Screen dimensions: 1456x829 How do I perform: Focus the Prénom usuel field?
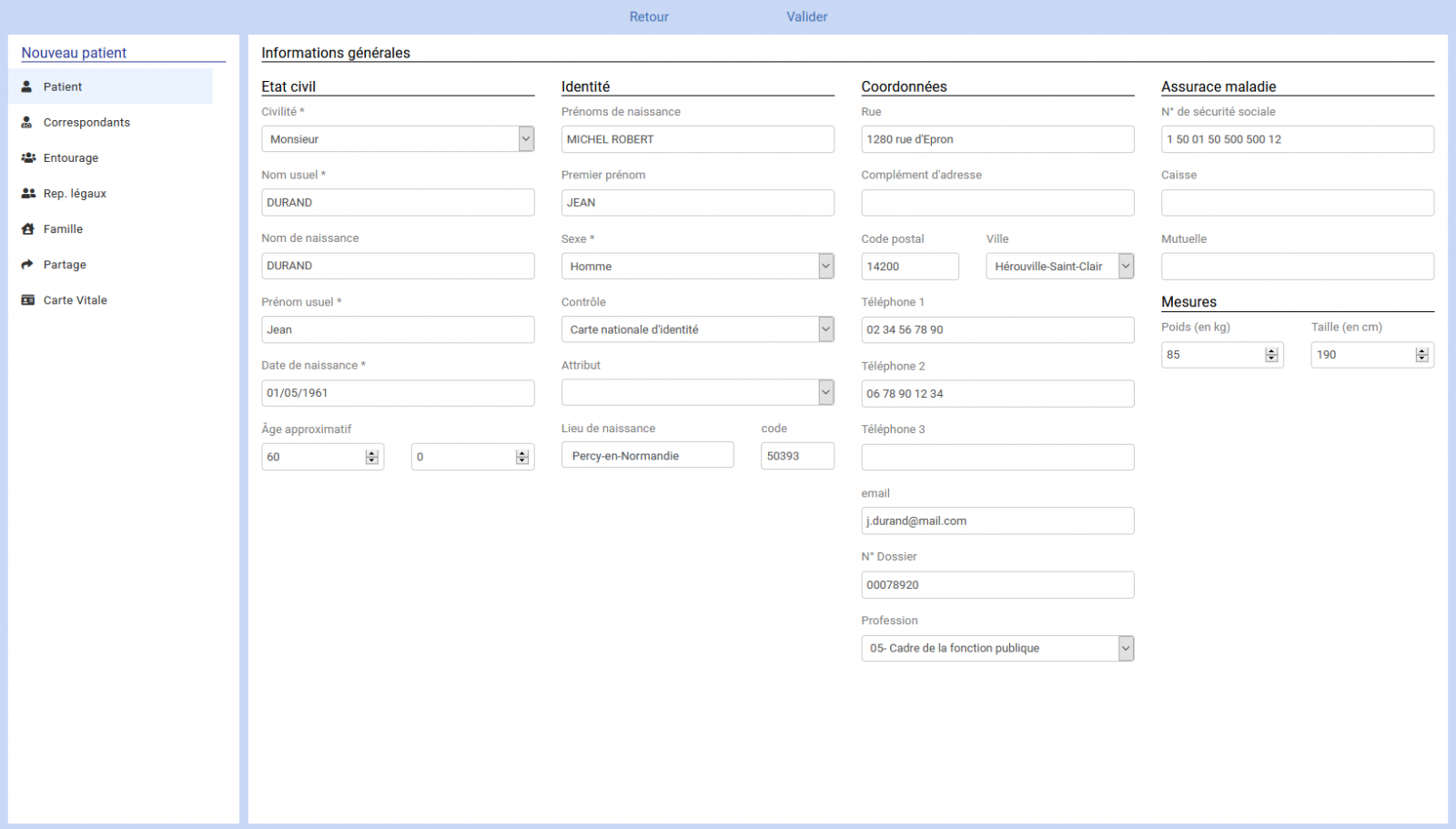(398, 329)
